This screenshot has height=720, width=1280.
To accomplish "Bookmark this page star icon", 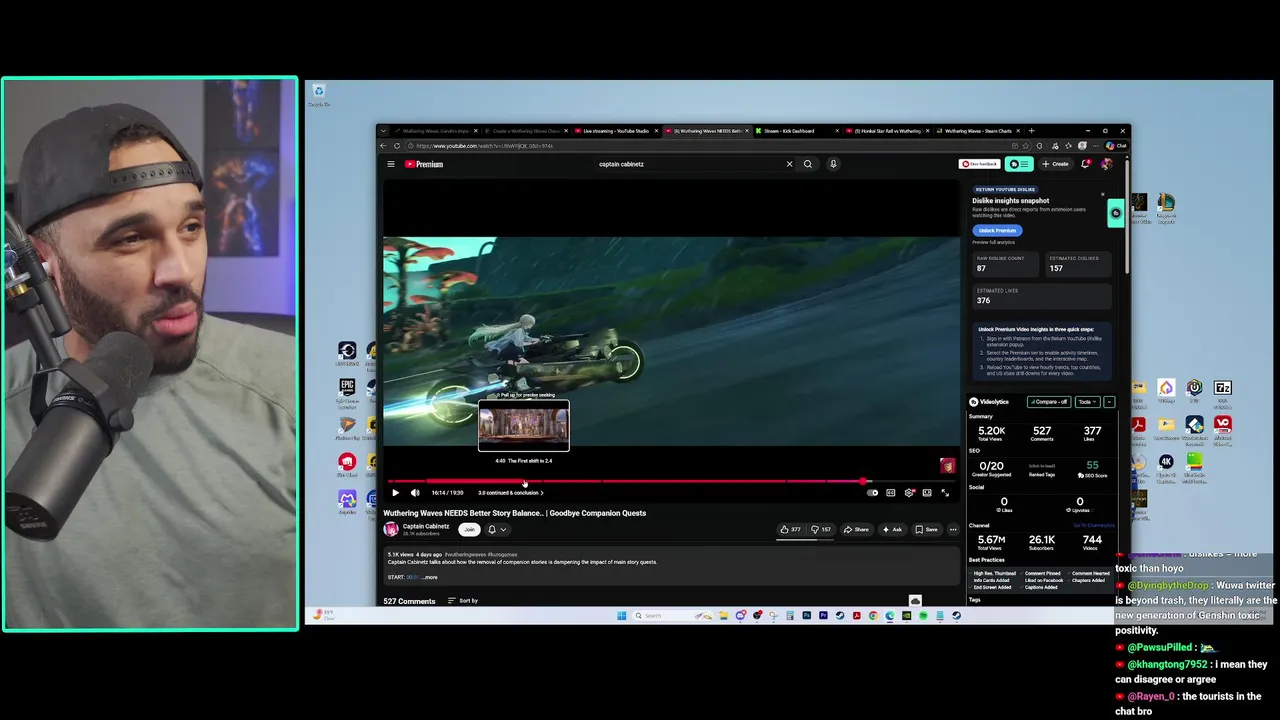I will 1026,146.
